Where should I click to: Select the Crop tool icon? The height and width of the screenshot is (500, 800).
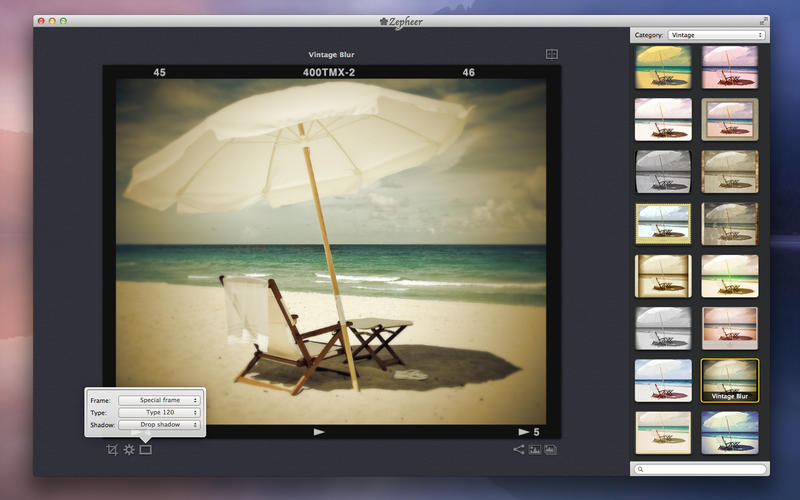112,449
